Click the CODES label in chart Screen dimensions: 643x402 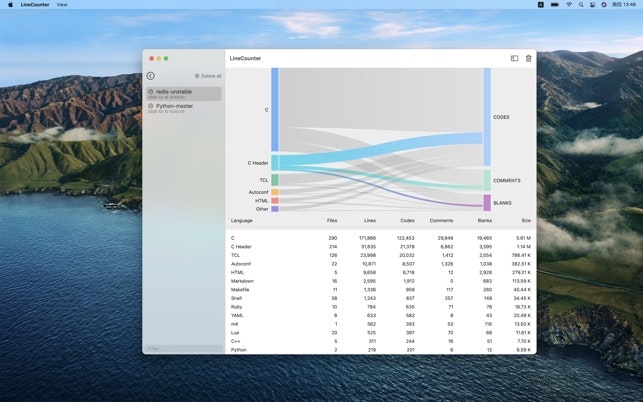pyautogui.click(x=501, y=117)
